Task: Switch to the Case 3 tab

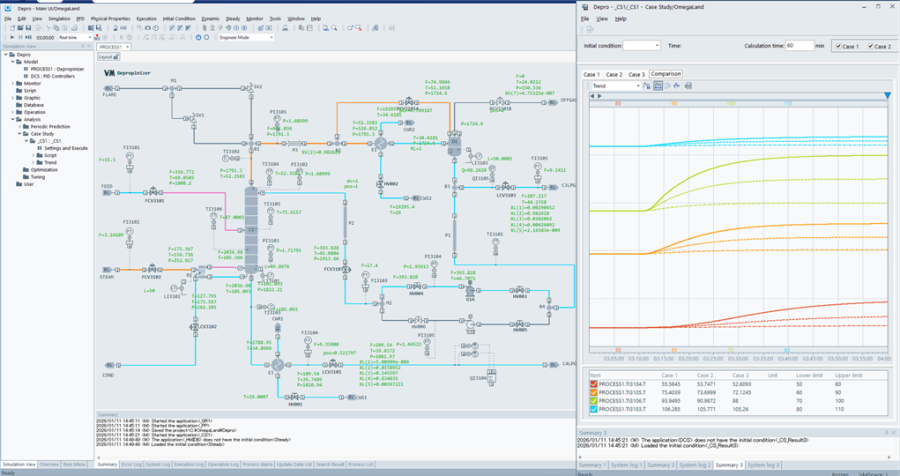Action: coord(636,74)
